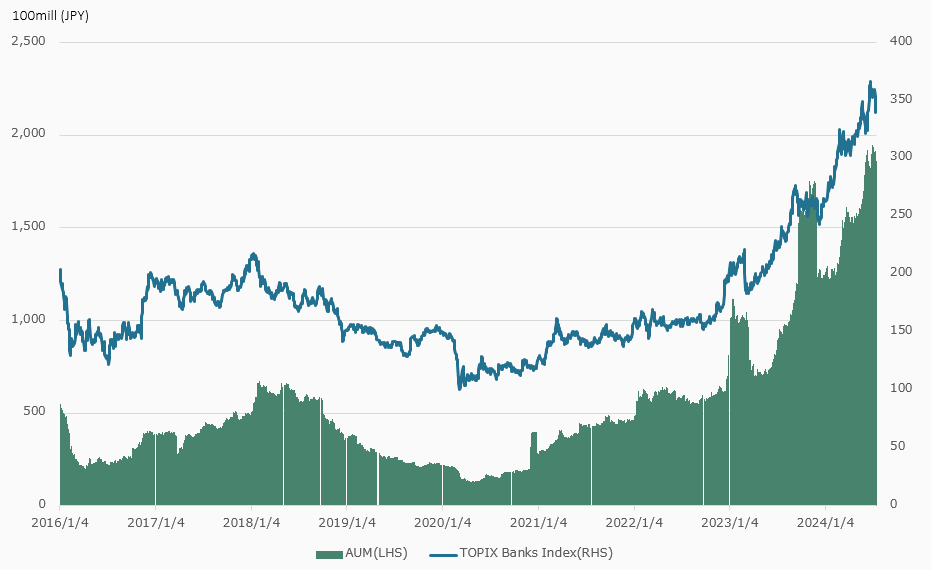
Task: Click the 2022/1/4 date on x-axis
Action: coord(634,523)
